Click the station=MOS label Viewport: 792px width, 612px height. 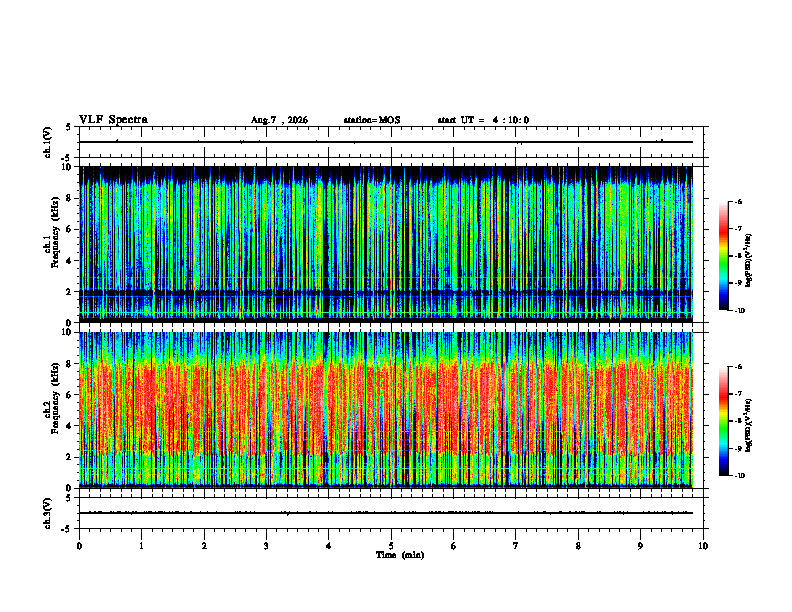pos(372,120)
